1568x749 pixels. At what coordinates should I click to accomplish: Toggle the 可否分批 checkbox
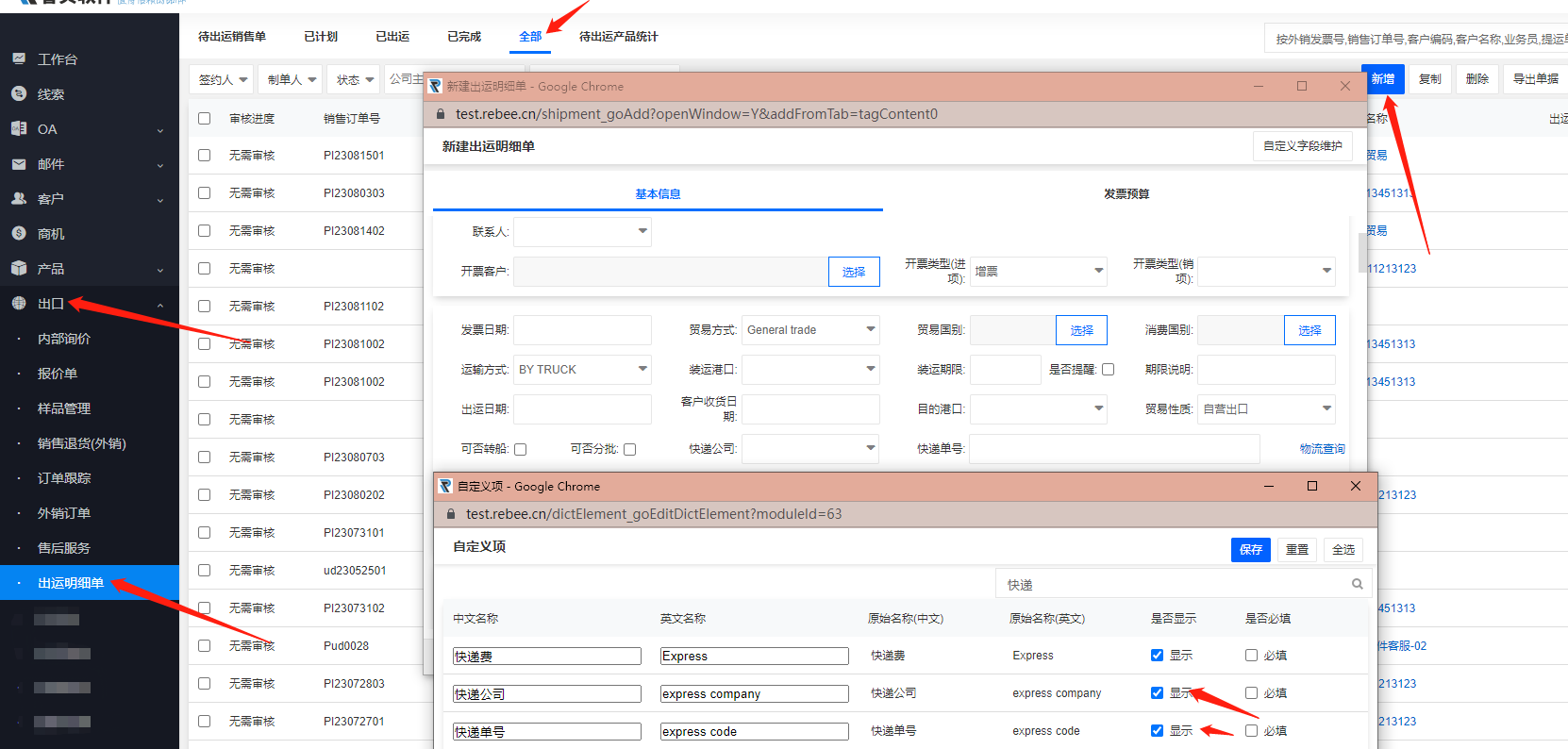pyautogui.click(x=630, y=449)
